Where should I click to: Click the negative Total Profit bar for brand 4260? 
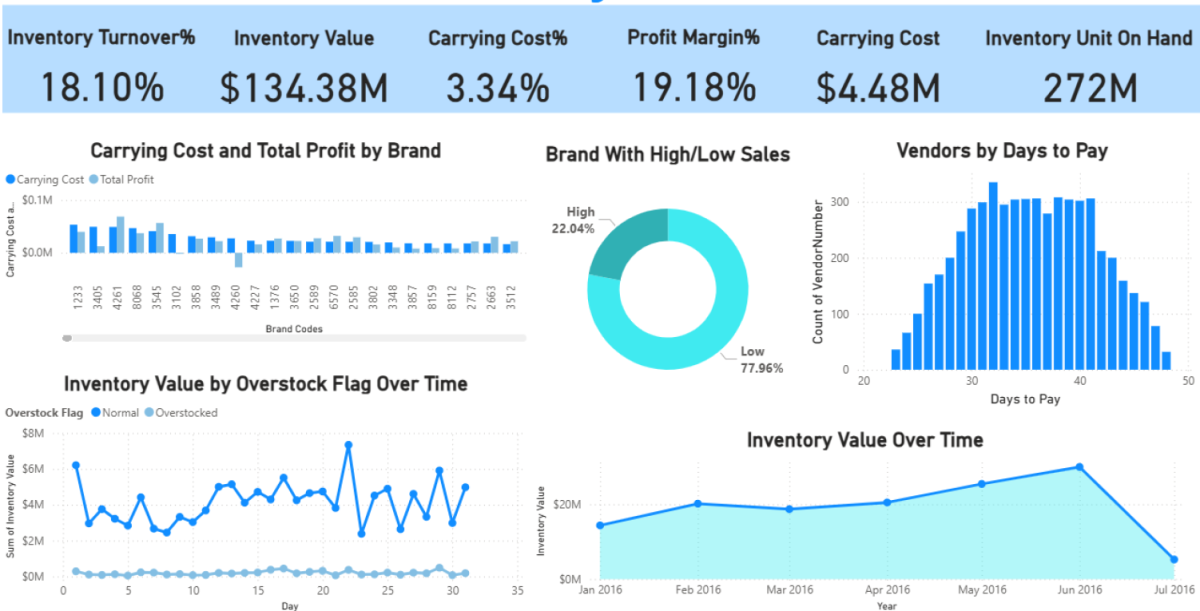point(239,260)
